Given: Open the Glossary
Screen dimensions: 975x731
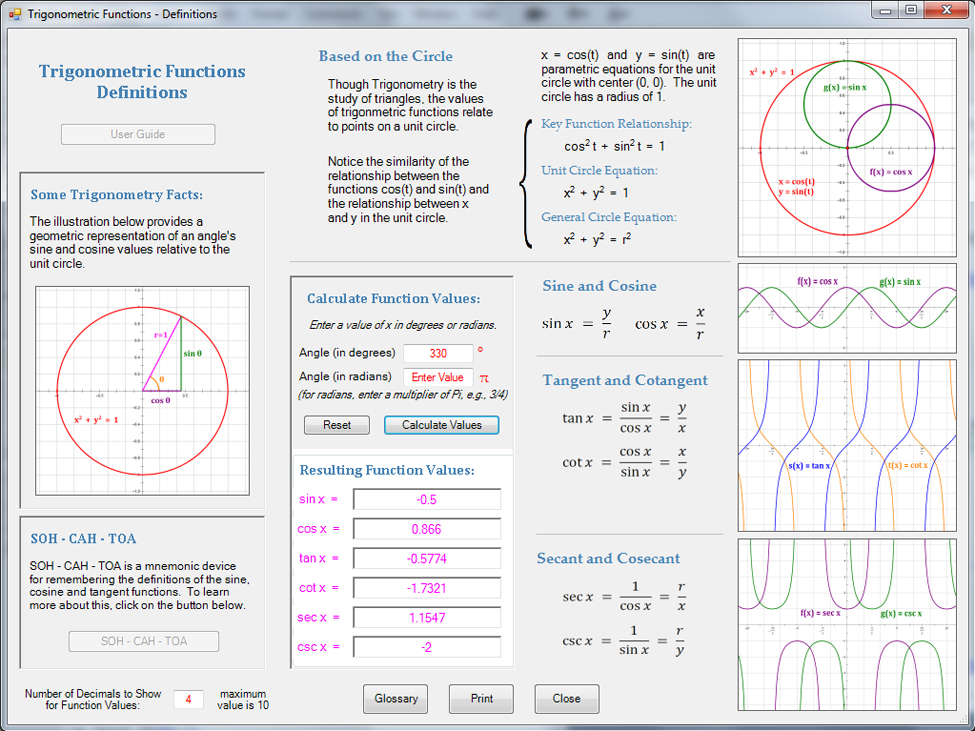Looking at the screenshot, I should pyautogui.click(x=396, y=699).
